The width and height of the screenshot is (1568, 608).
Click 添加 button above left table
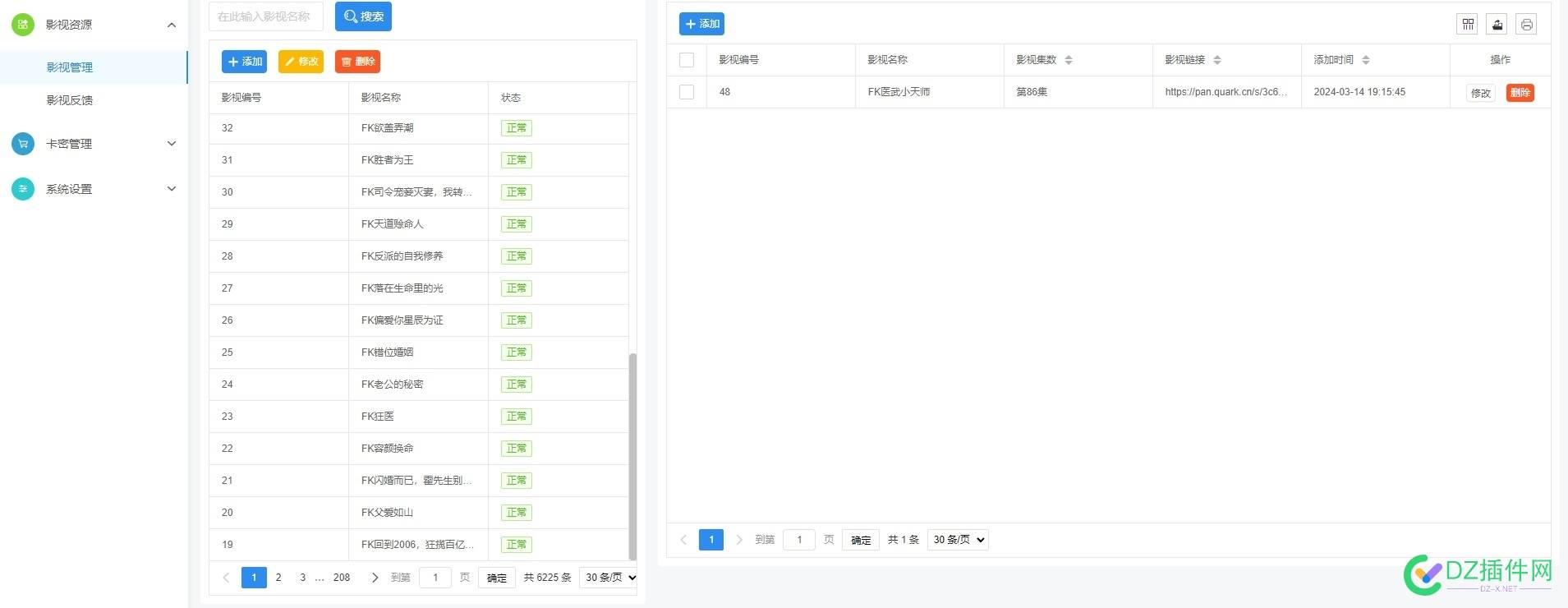click(244, 62)
